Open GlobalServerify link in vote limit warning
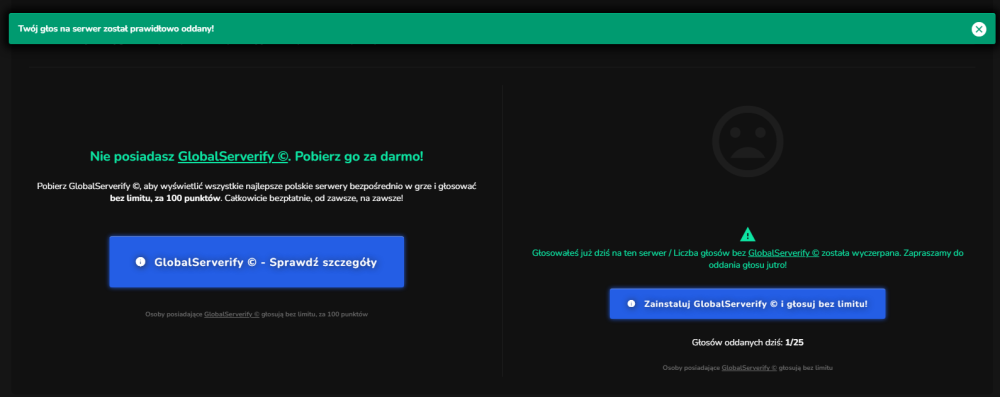1000x397 pixels. [783, 253]
